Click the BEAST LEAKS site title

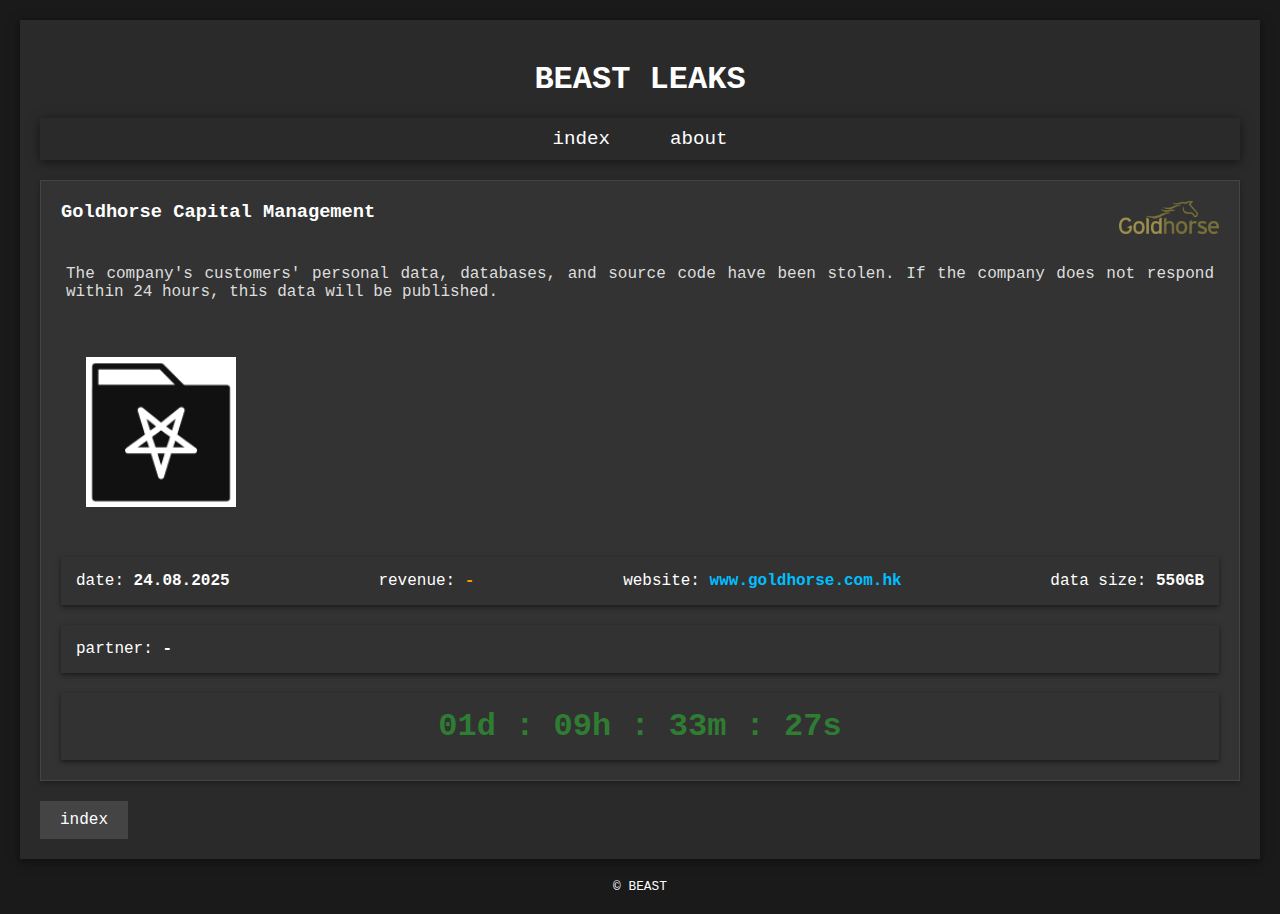(x=640, y=79)
